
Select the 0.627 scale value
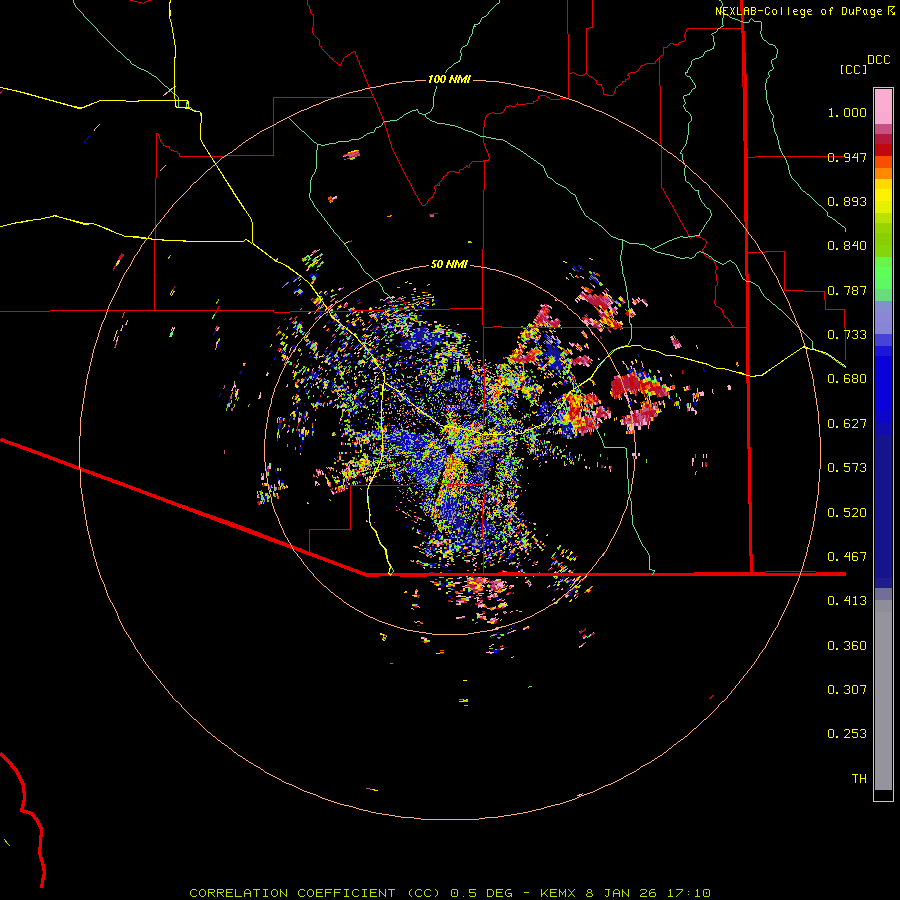pos(847,424)
